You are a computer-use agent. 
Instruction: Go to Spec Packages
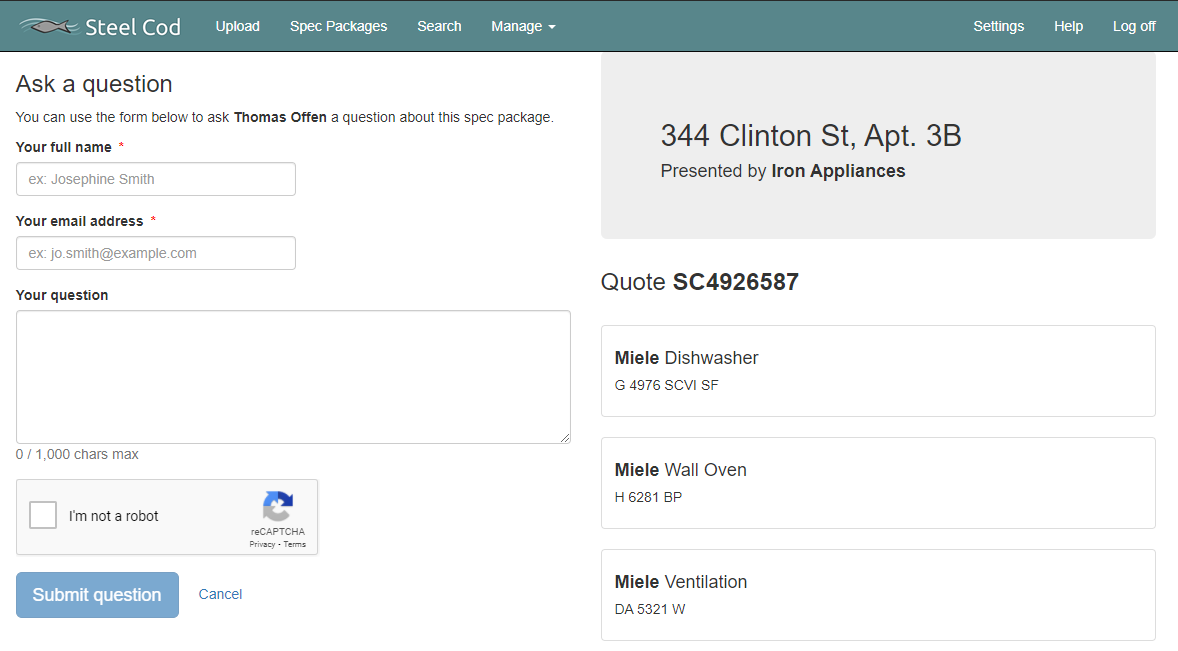click(x=338, y=26)
